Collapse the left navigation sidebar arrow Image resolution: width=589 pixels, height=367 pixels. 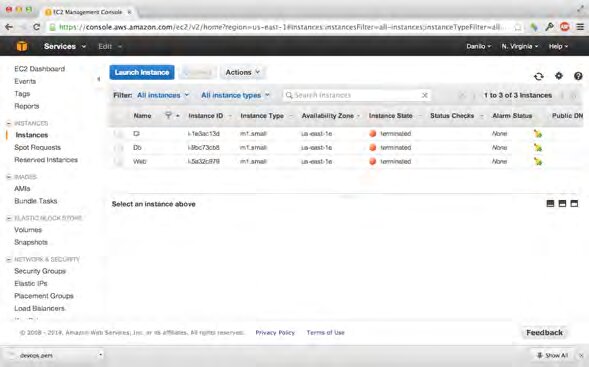(x=98, y=79)
